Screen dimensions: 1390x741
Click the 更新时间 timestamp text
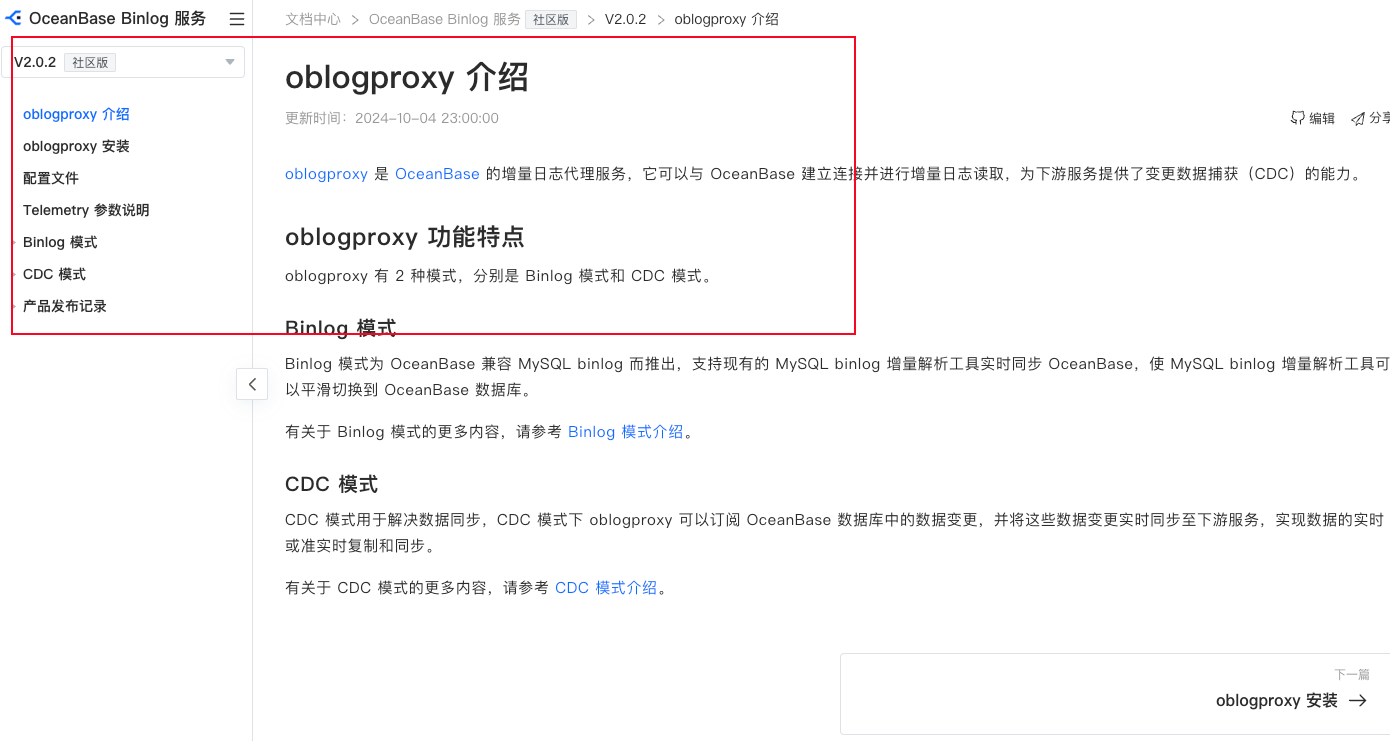coord(392,118)
